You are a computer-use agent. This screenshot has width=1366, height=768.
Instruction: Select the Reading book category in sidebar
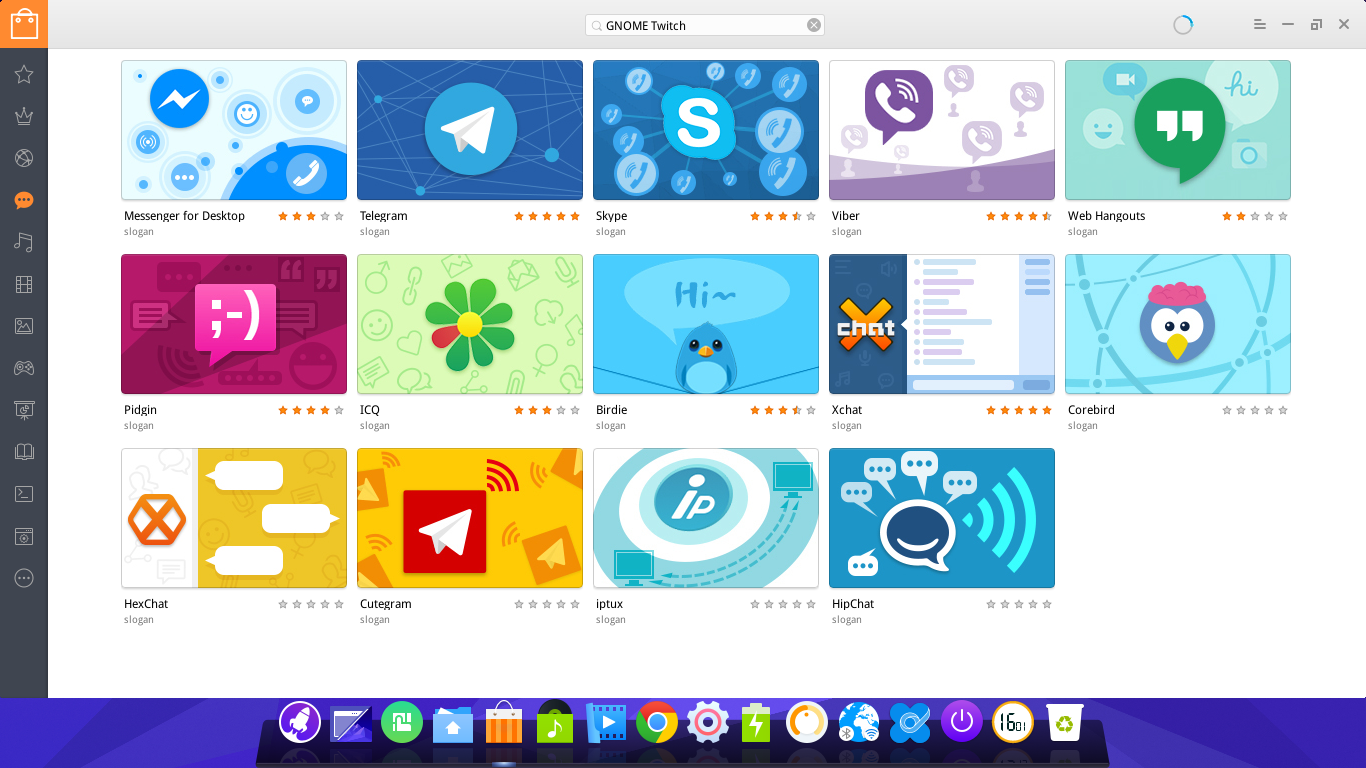pos(24,452)
